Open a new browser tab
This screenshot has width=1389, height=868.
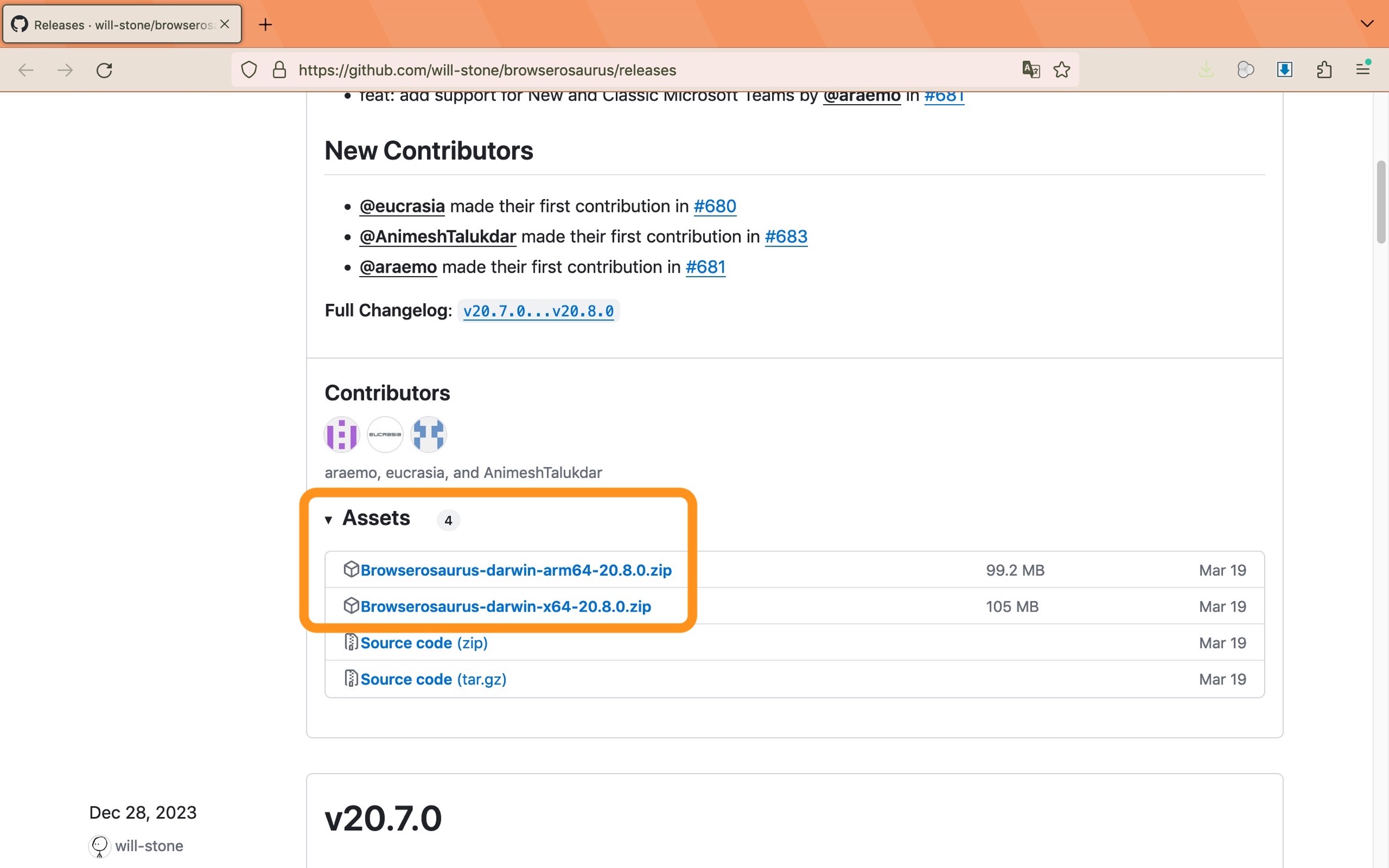[265, 24]
